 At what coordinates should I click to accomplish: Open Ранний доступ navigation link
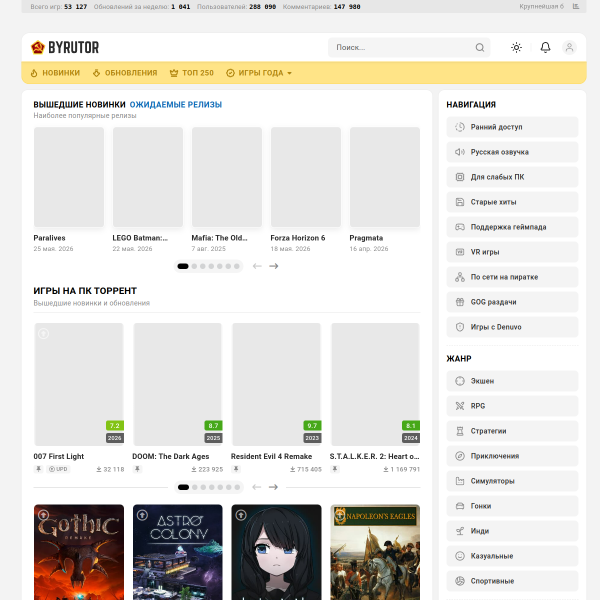(x=512, y=127)
